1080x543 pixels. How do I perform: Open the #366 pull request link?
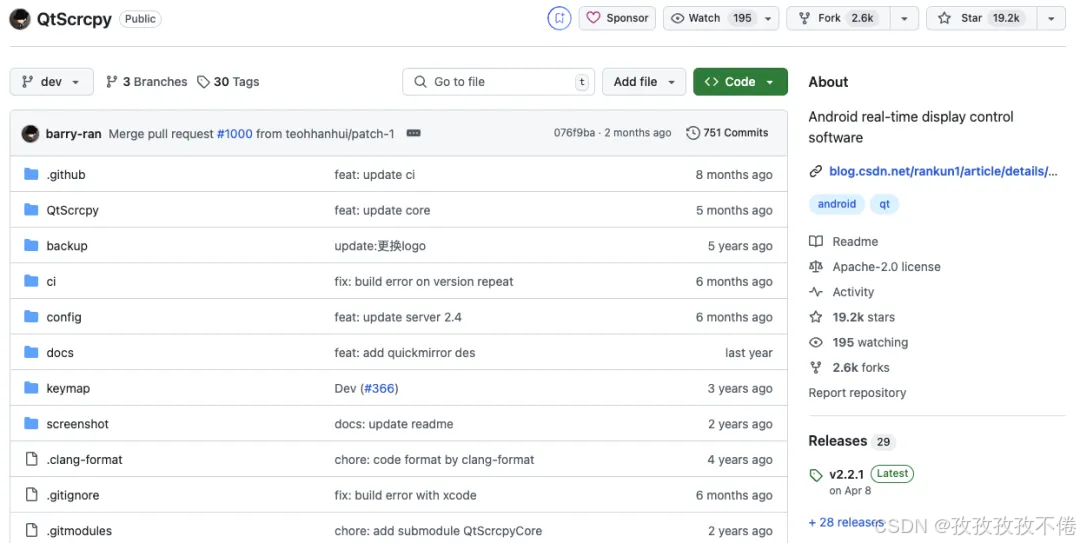click(x=380, y=389)
